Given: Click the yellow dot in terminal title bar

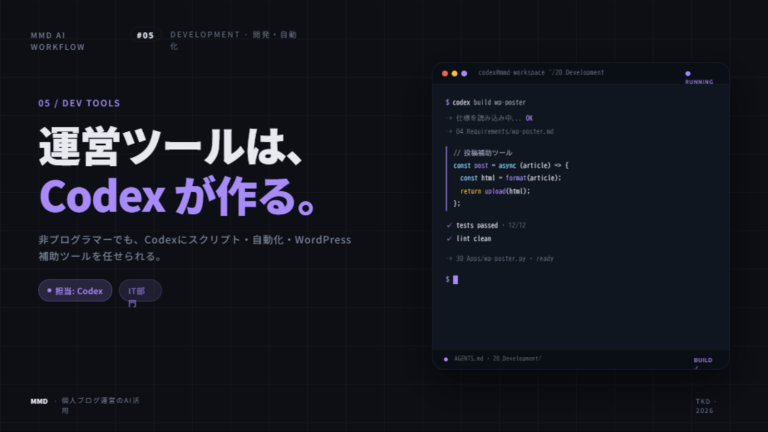Looking at the screenshot, I should pos(455,73).
